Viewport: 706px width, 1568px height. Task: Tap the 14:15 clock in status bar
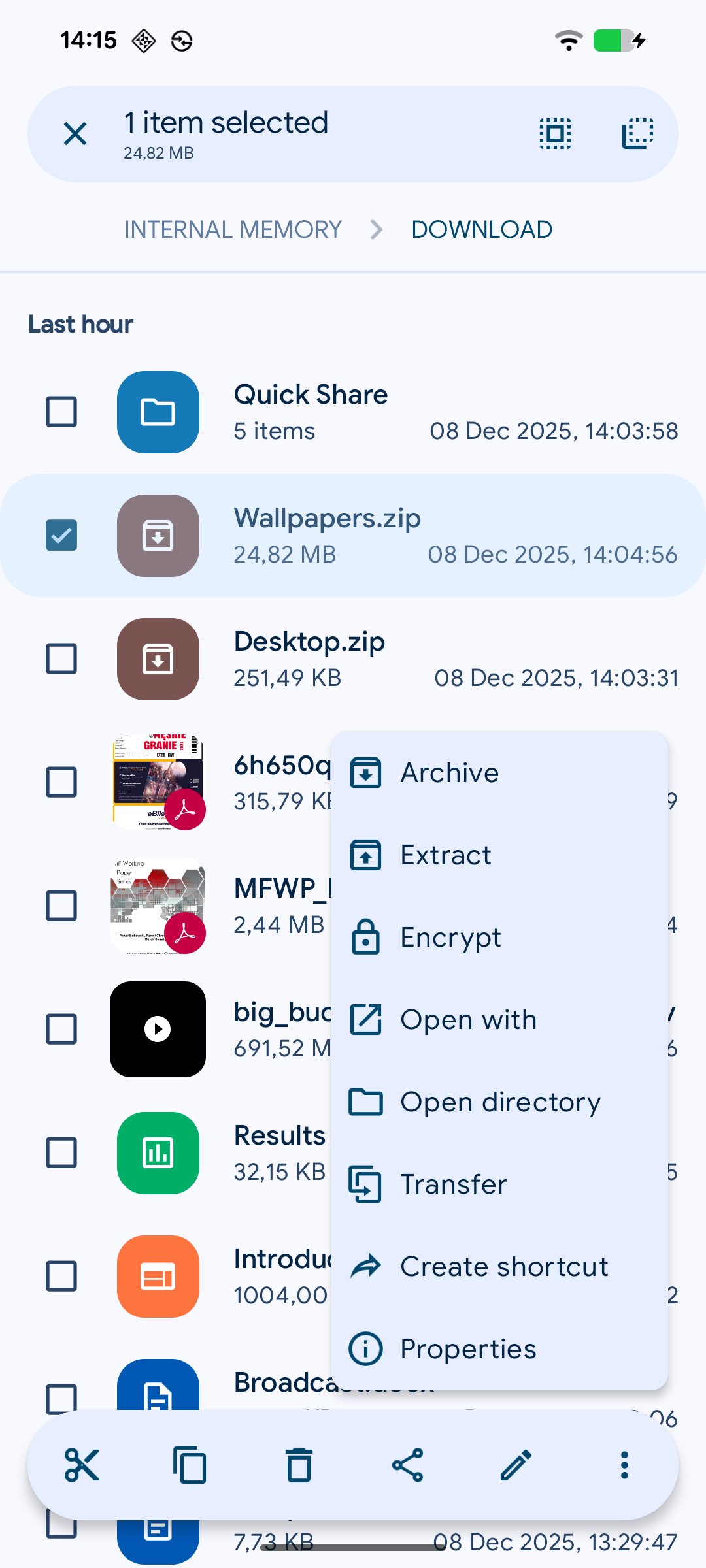[88, 41]
